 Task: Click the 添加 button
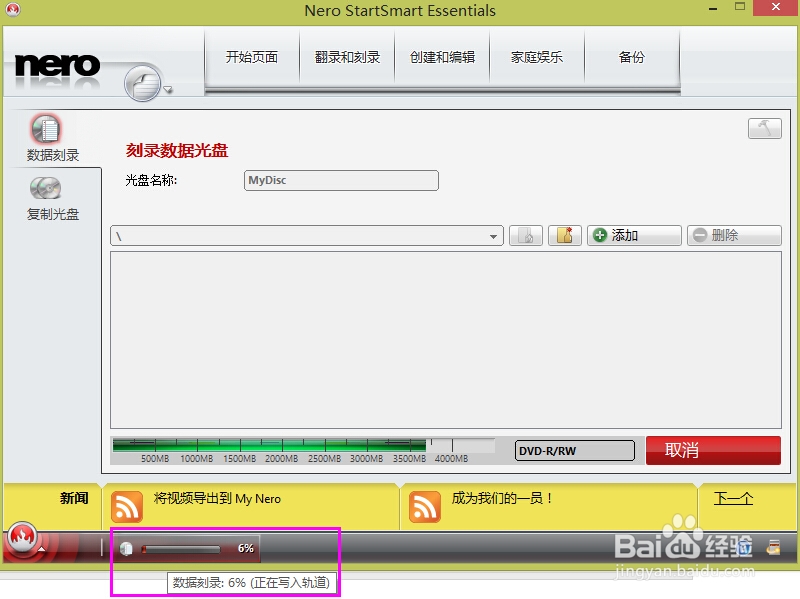(634, 236)
